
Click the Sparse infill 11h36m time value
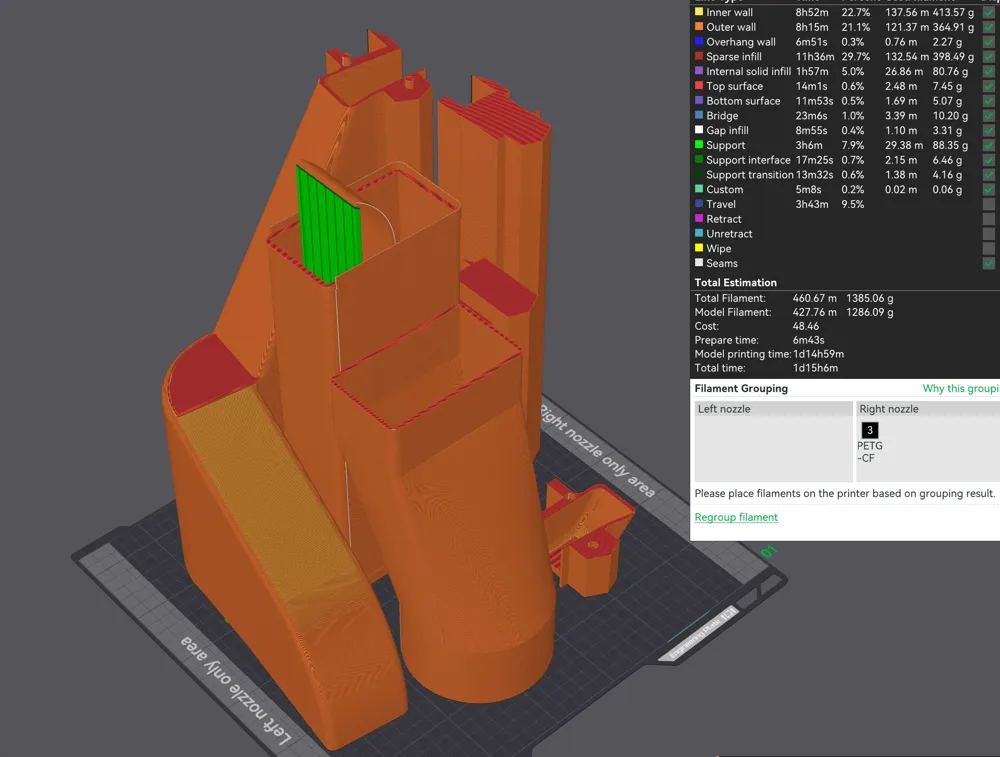click(815, 56)
